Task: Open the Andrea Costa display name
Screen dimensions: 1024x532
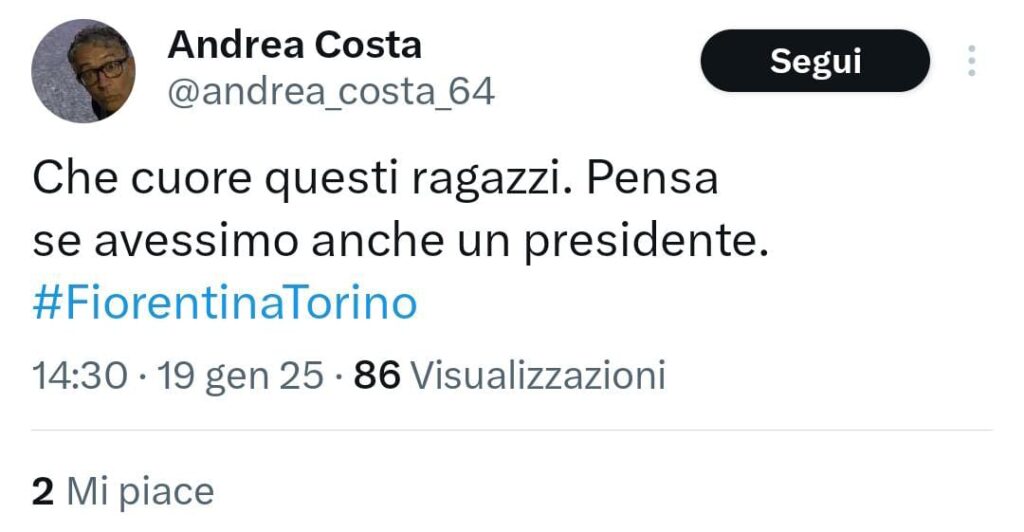Action: [294, 44]
